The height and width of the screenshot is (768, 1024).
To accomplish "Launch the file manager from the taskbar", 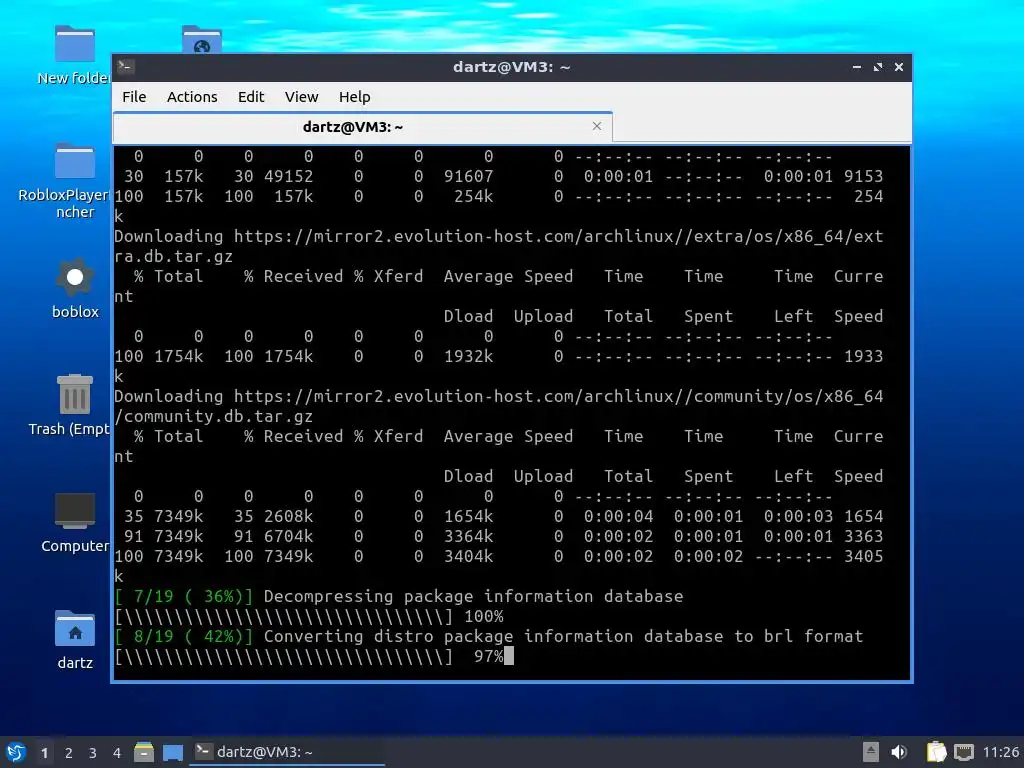I will (x=144, y=752).
